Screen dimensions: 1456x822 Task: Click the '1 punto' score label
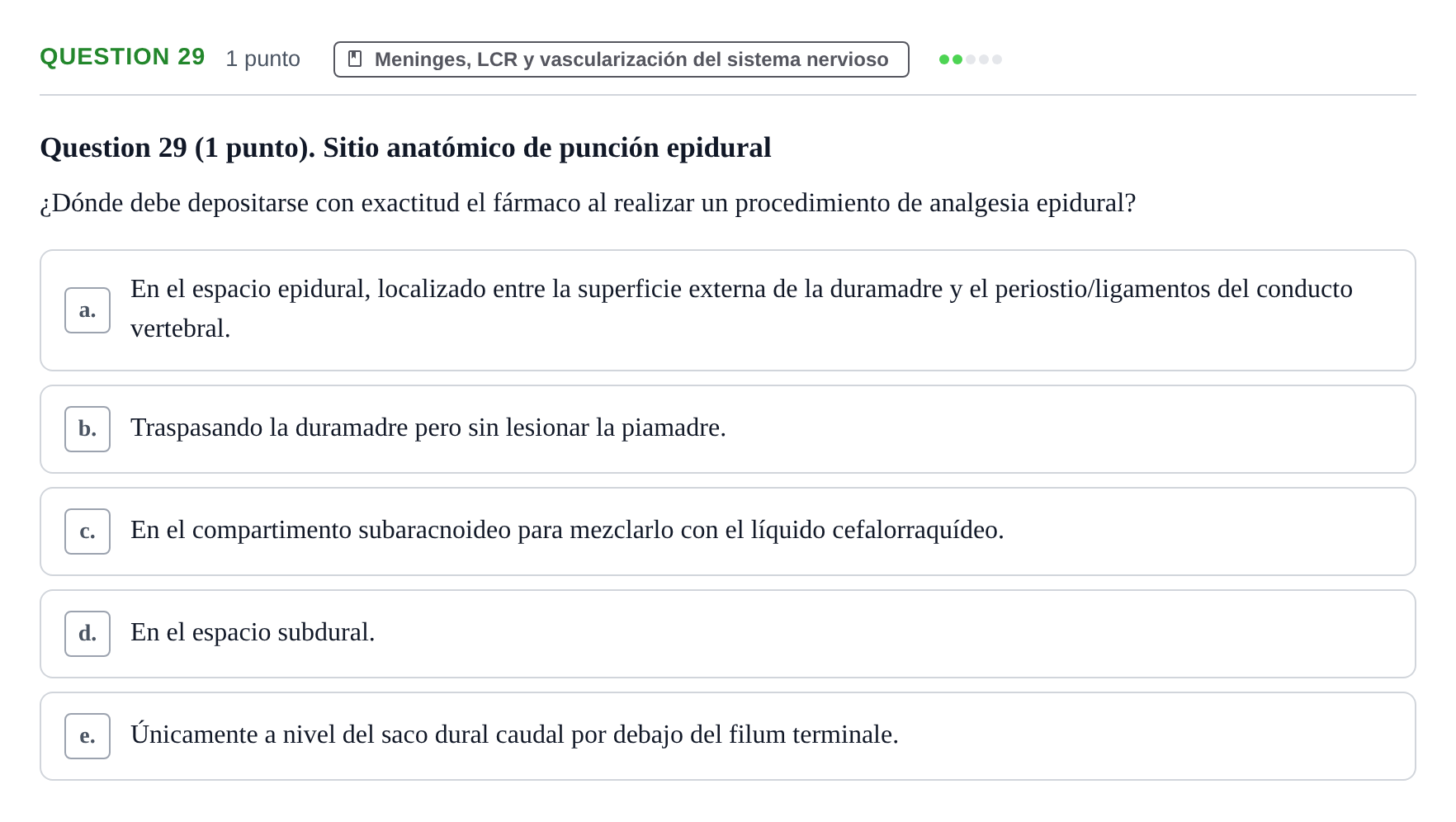263,59
